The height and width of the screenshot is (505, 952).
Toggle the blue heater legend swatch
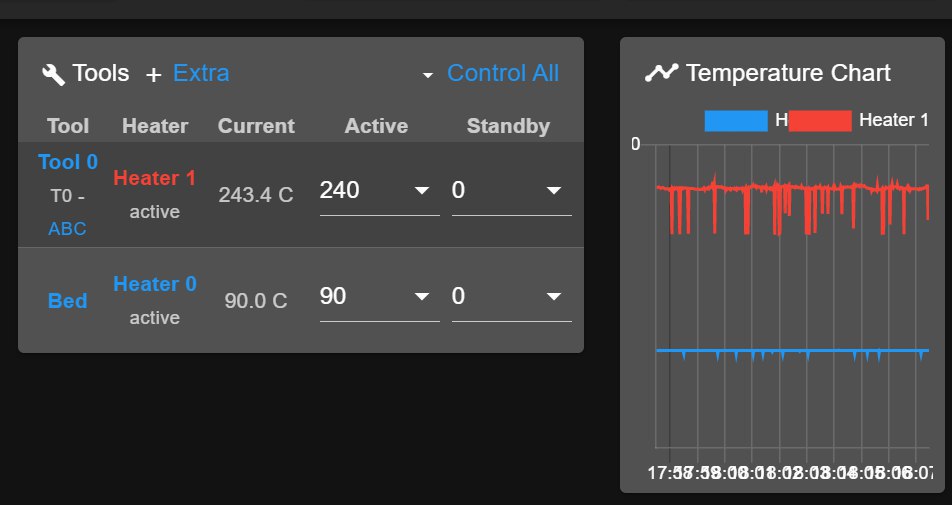736,121
